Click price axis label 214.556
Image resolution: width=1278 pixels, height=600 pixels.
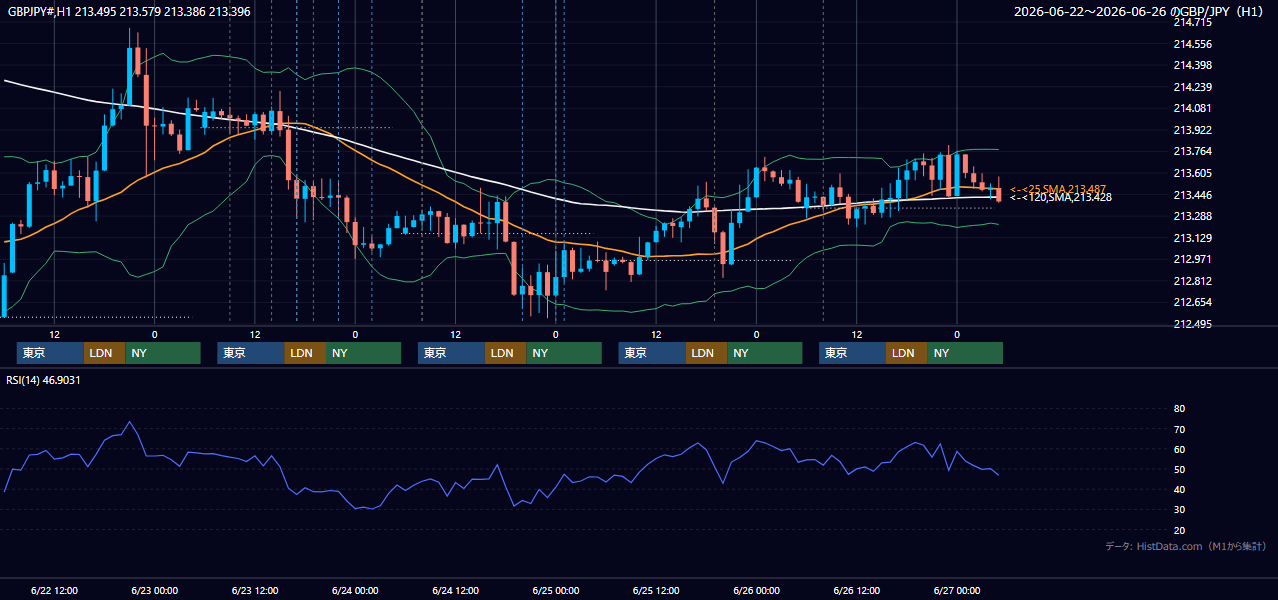click(x=1192, y=44)
